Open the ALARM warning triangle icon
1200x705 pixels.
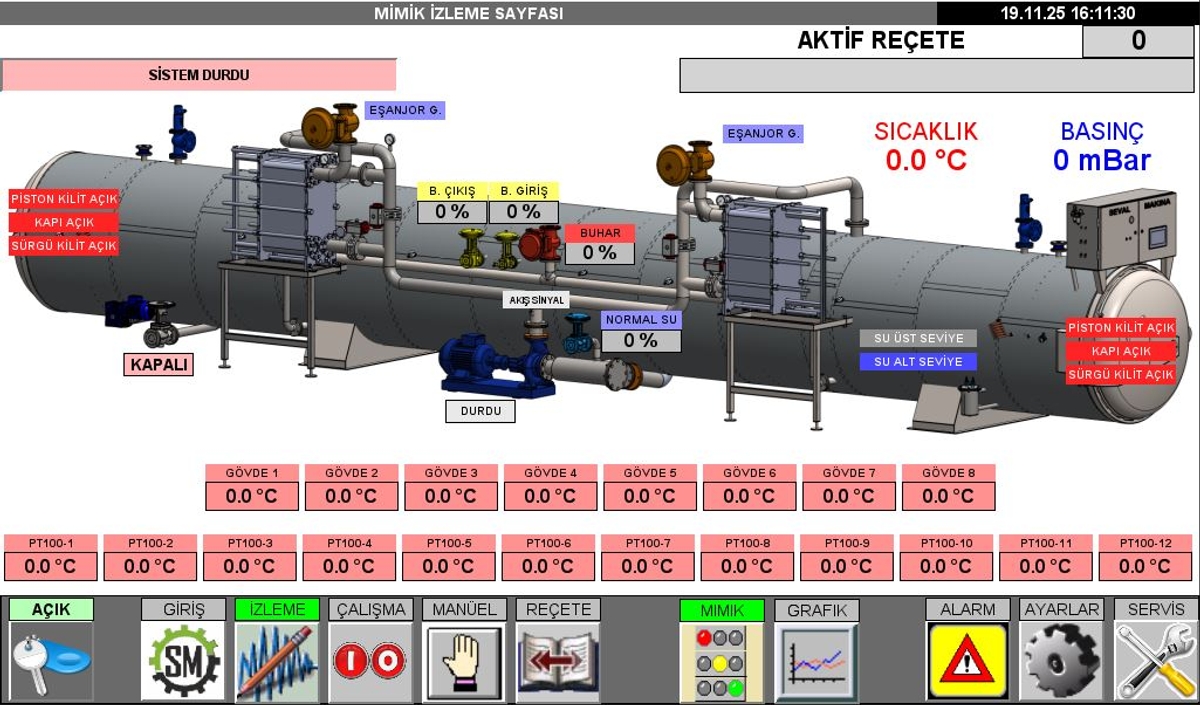(x=967, y=661)
